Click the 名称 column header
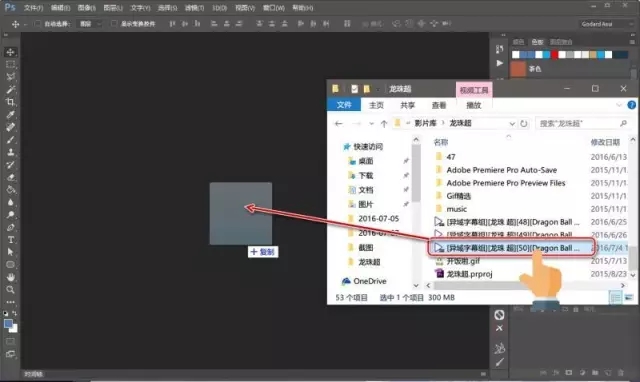This screenshot has height=382, width=640. pyautogui.click(x=441, y=142)
